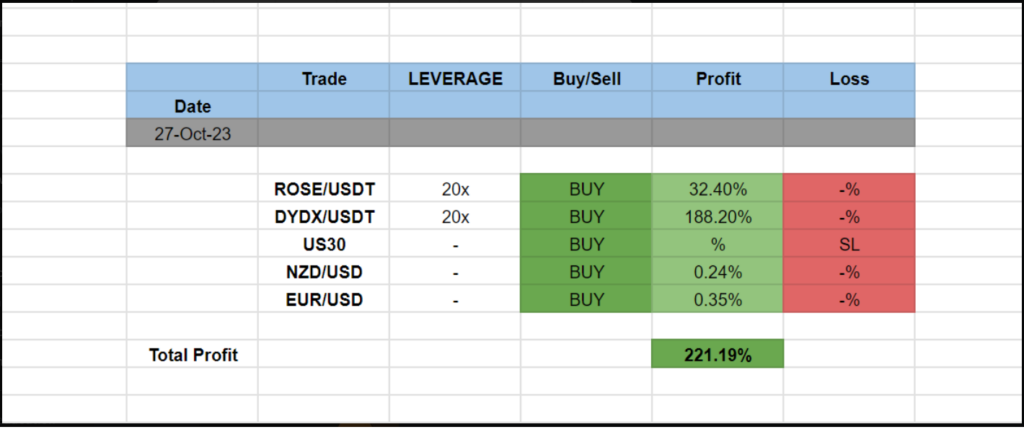Viewport: 1024px width, 432px height.
Task: Click the DYDX/USDT trade cell
Action: coord(323,216)
